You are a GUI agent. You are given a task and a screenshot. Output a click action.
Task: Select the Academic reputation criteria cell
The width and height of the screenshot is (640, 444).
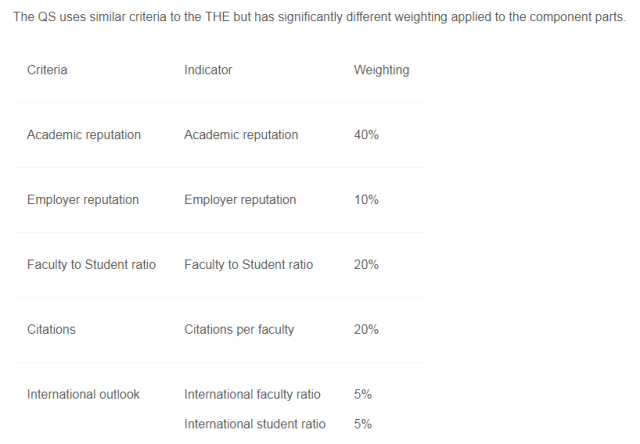click(x=84, y=135)
